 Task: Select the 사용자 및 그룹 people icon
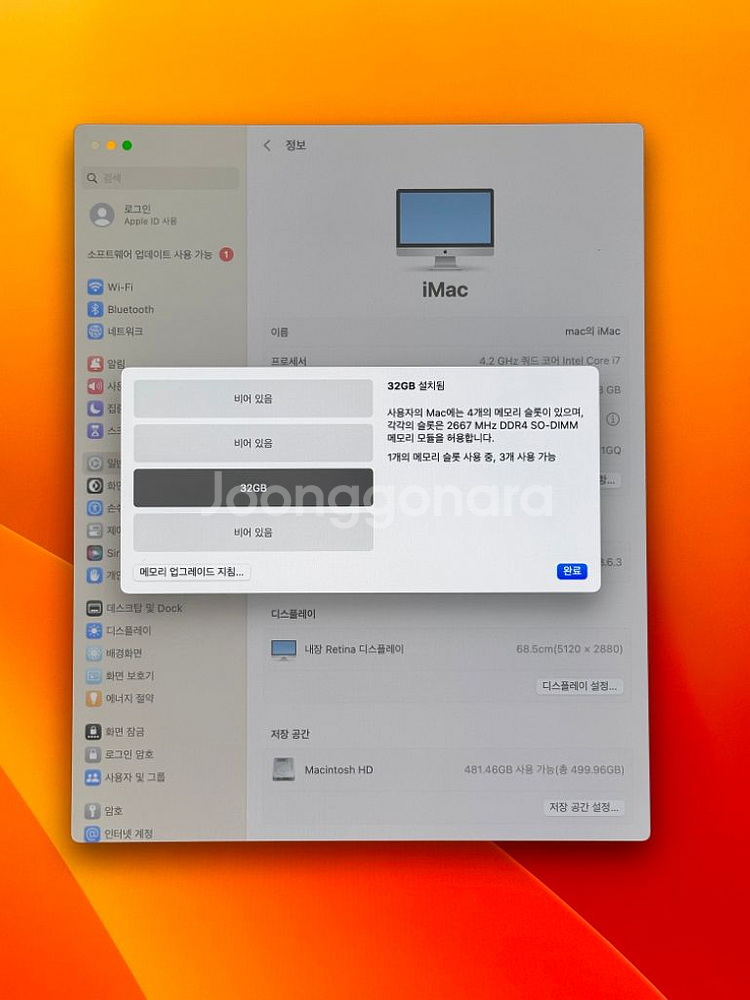click(93, 777)
